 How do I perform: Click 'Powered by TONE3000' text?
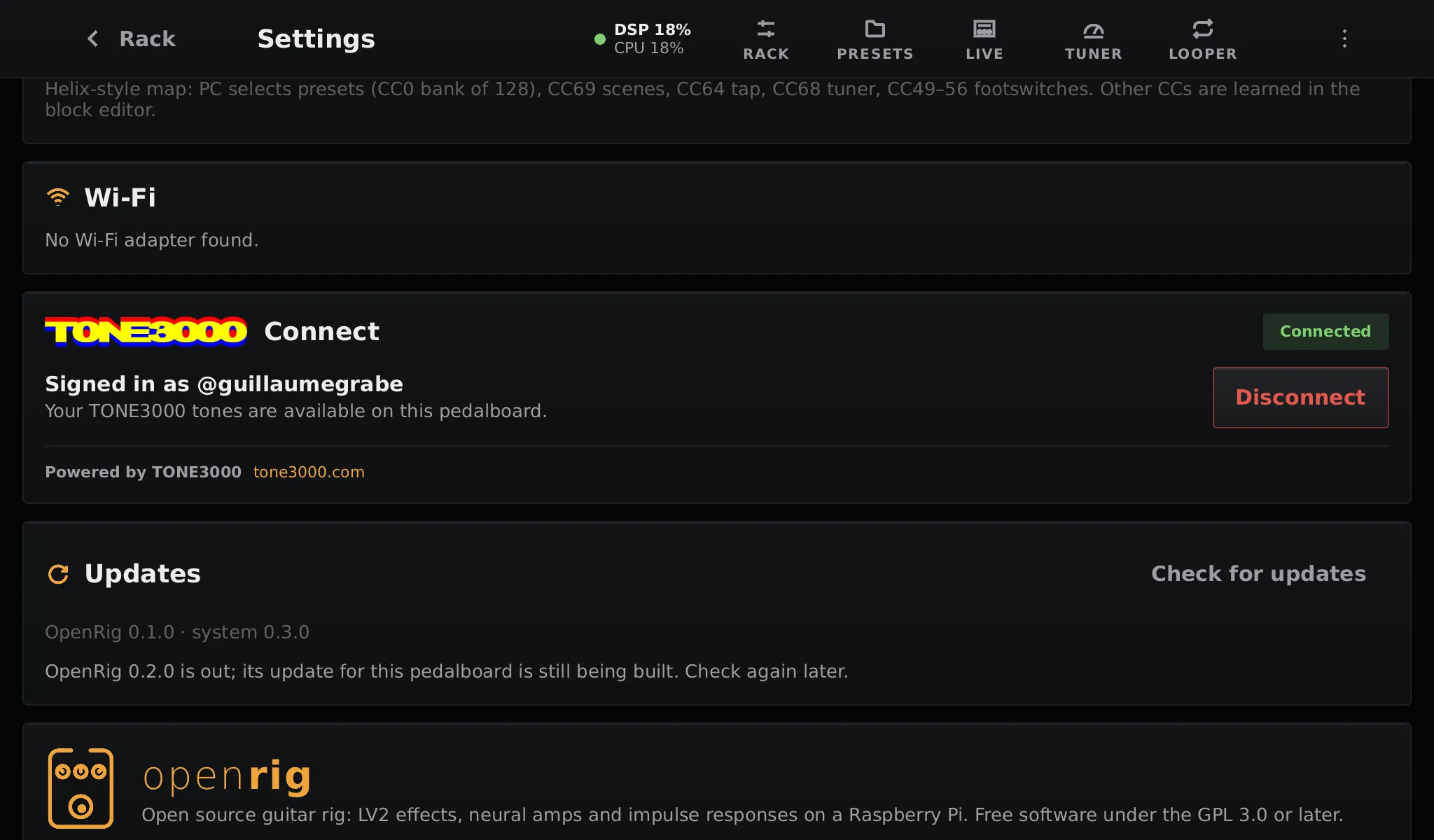click(143, 472)
